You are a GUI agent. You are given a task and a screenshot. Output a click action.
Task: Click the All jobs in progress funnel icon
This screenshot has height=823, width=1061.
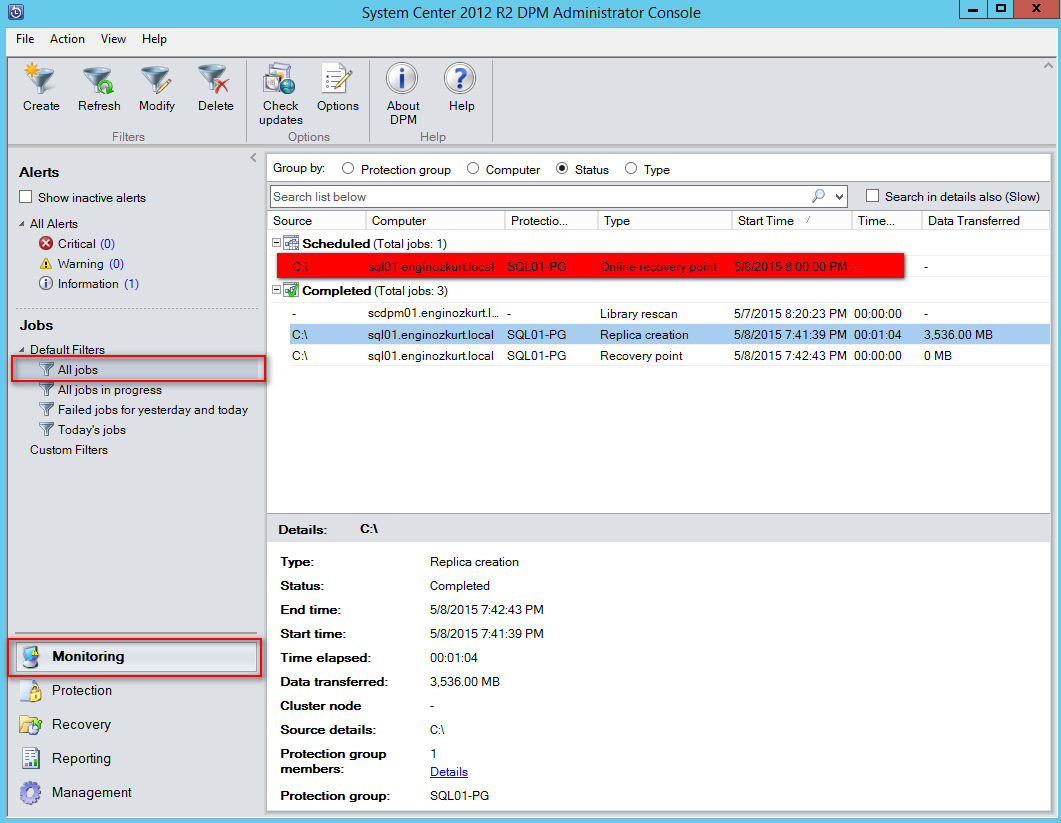tap(46, 390)
